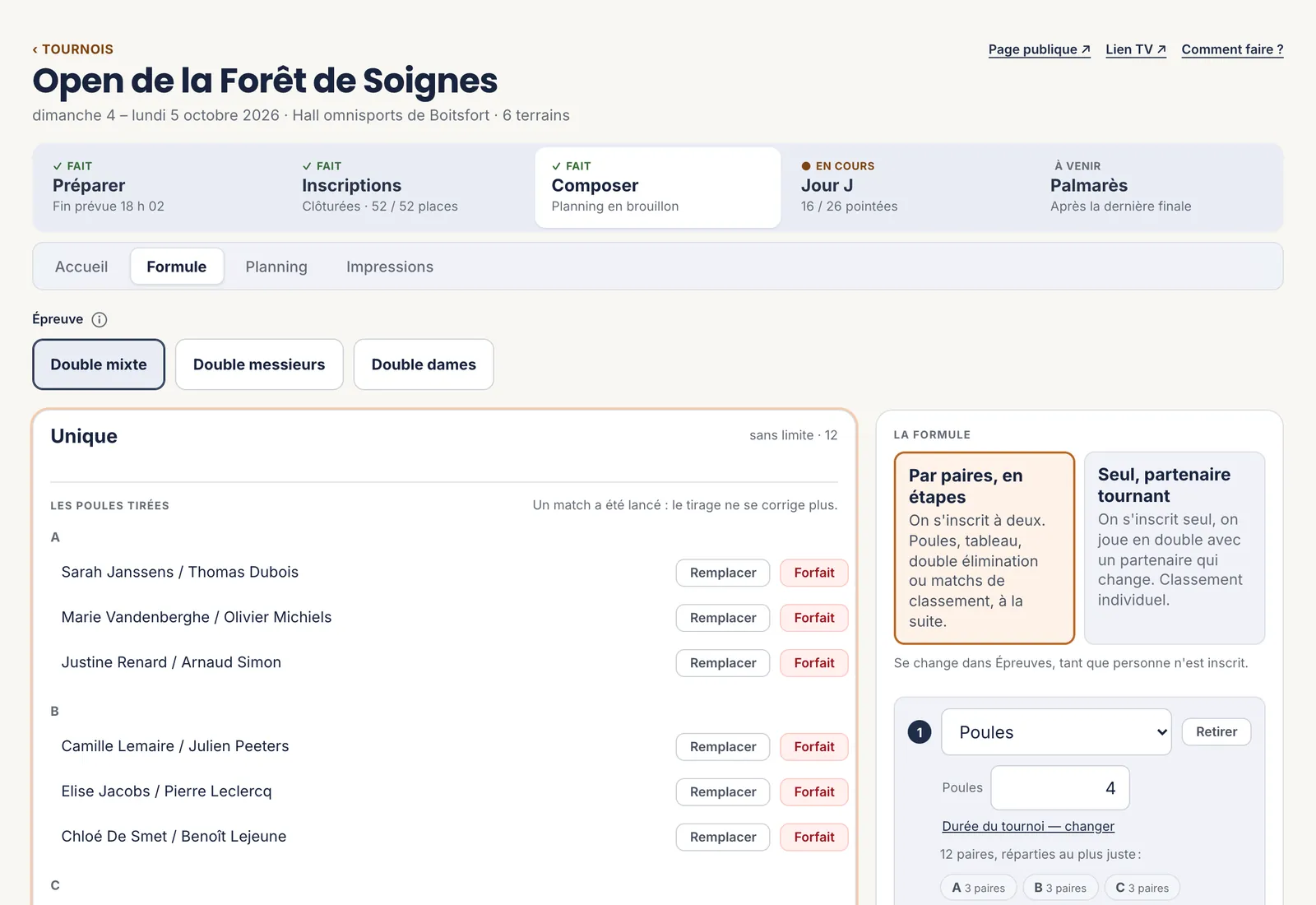Click the info icon next to Épreuve
The image size is (1316, 905).
coord(100,319)
